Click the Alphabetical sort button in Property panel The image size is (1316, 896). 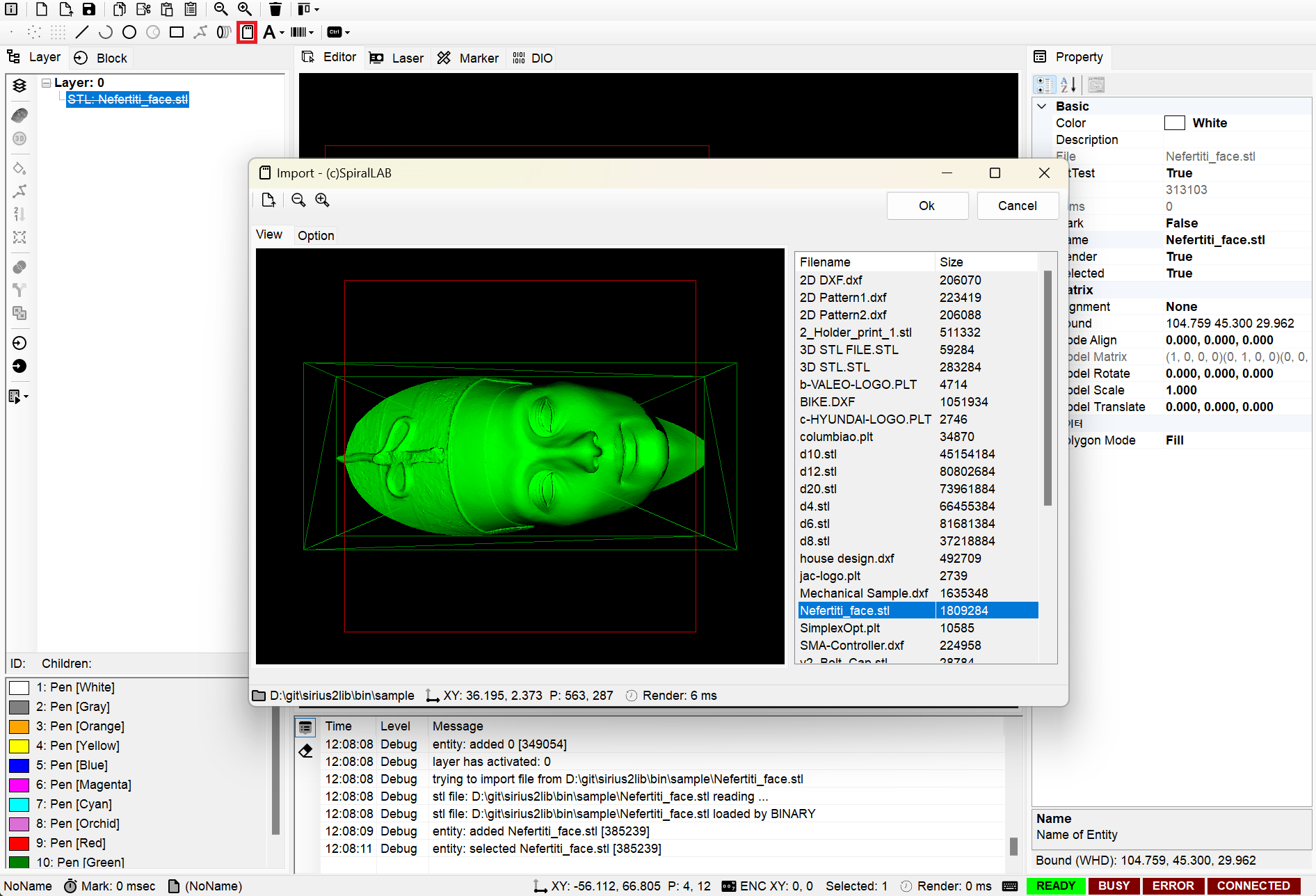pyautogui.click(x=1068, y=85)
